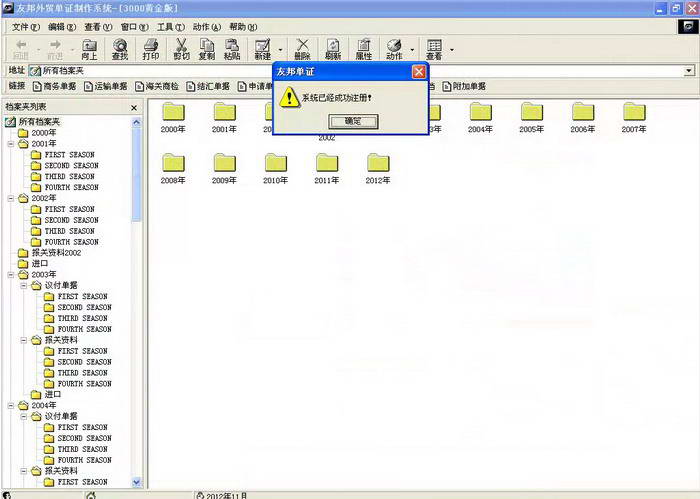Select 进口 folder under 2002年
Viewport: 700px width, 499px height.
33,264
